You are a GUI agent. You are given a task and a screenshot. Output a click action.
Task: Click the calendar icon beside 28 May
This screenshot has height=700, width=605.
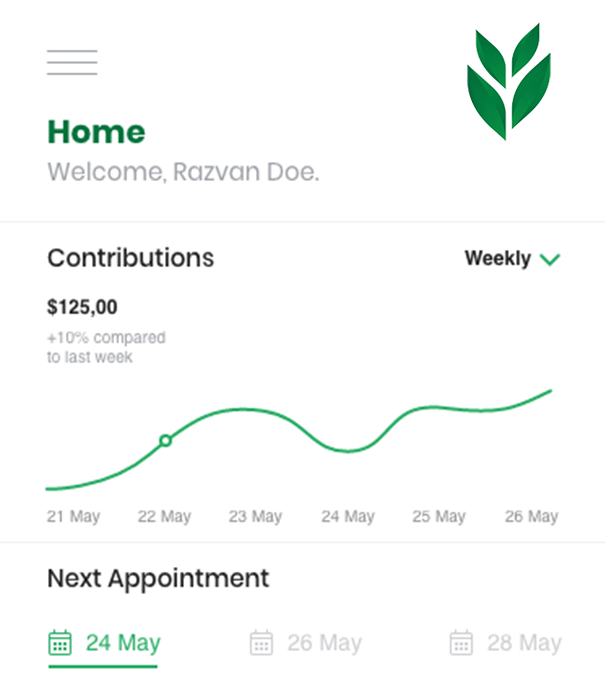(x=461, y=643)
